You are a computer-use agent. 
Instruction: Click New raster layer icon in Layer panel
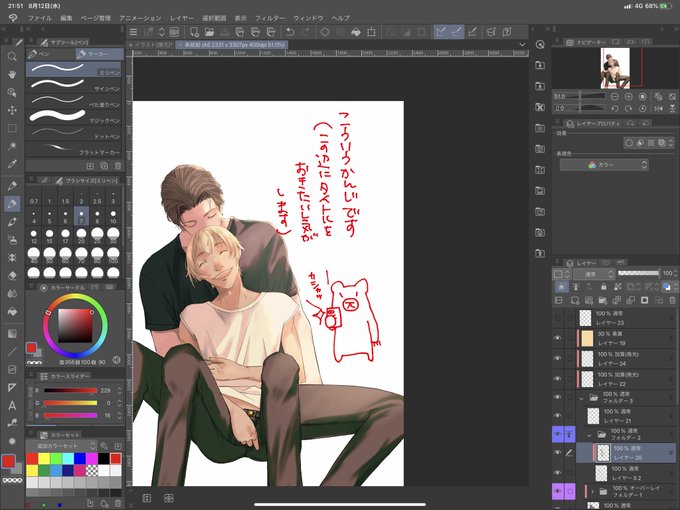click(575, 300)
